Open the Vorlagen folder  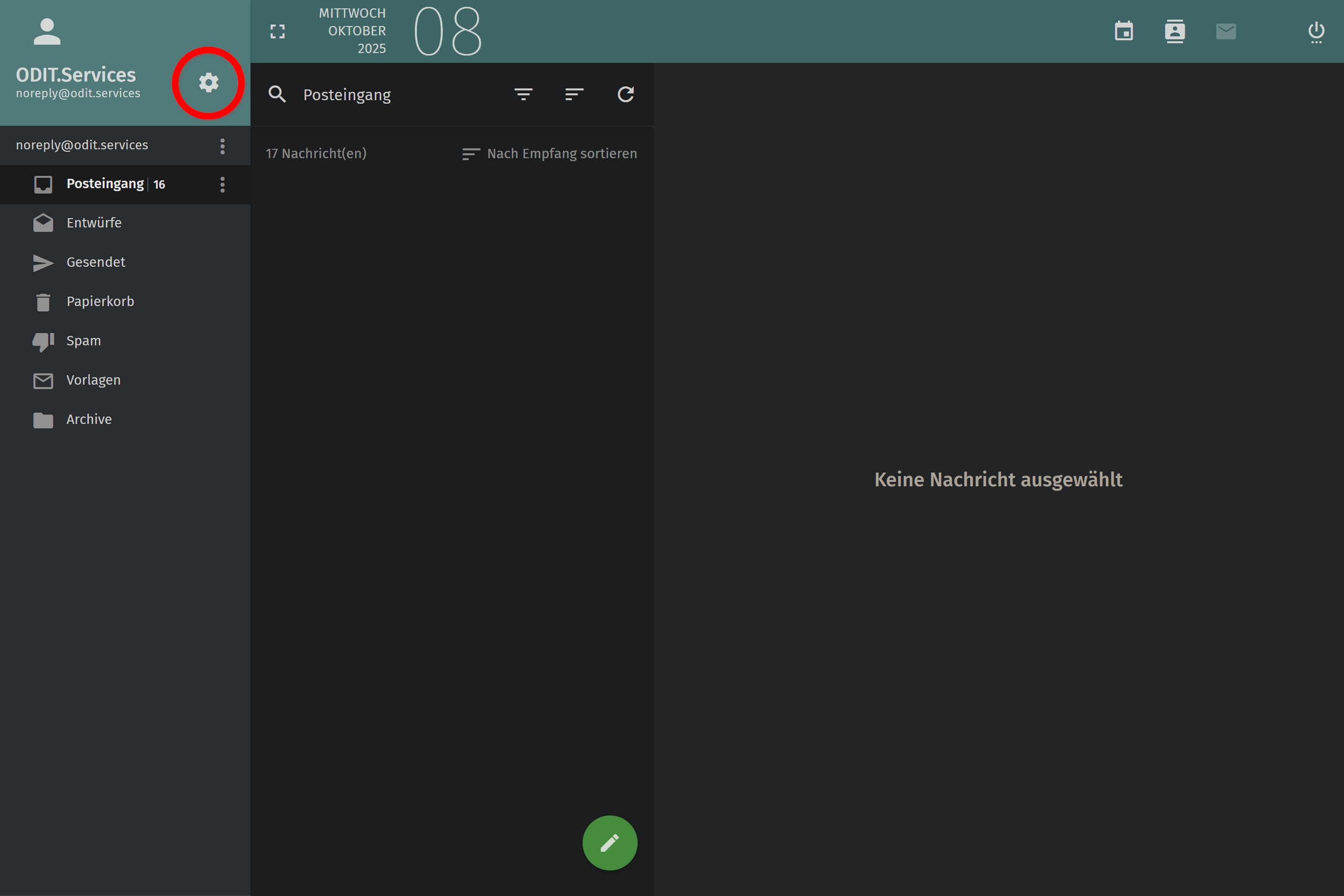point(93,380)
